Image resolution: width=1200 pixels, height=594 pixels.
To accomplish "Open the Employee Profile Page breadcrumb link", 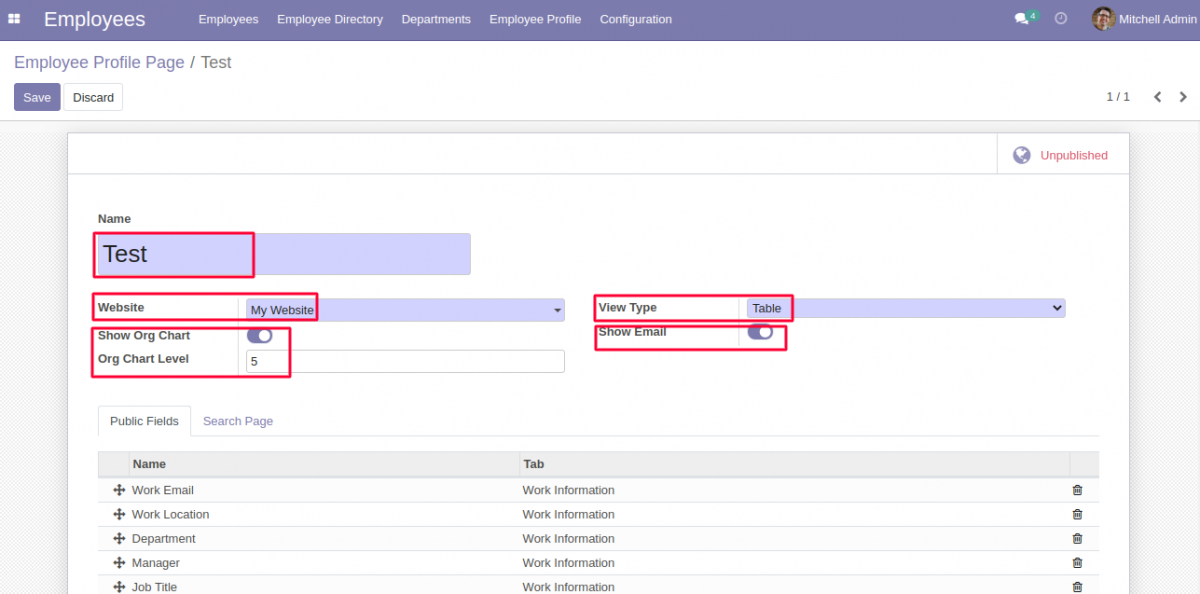I will click(99, 62).
